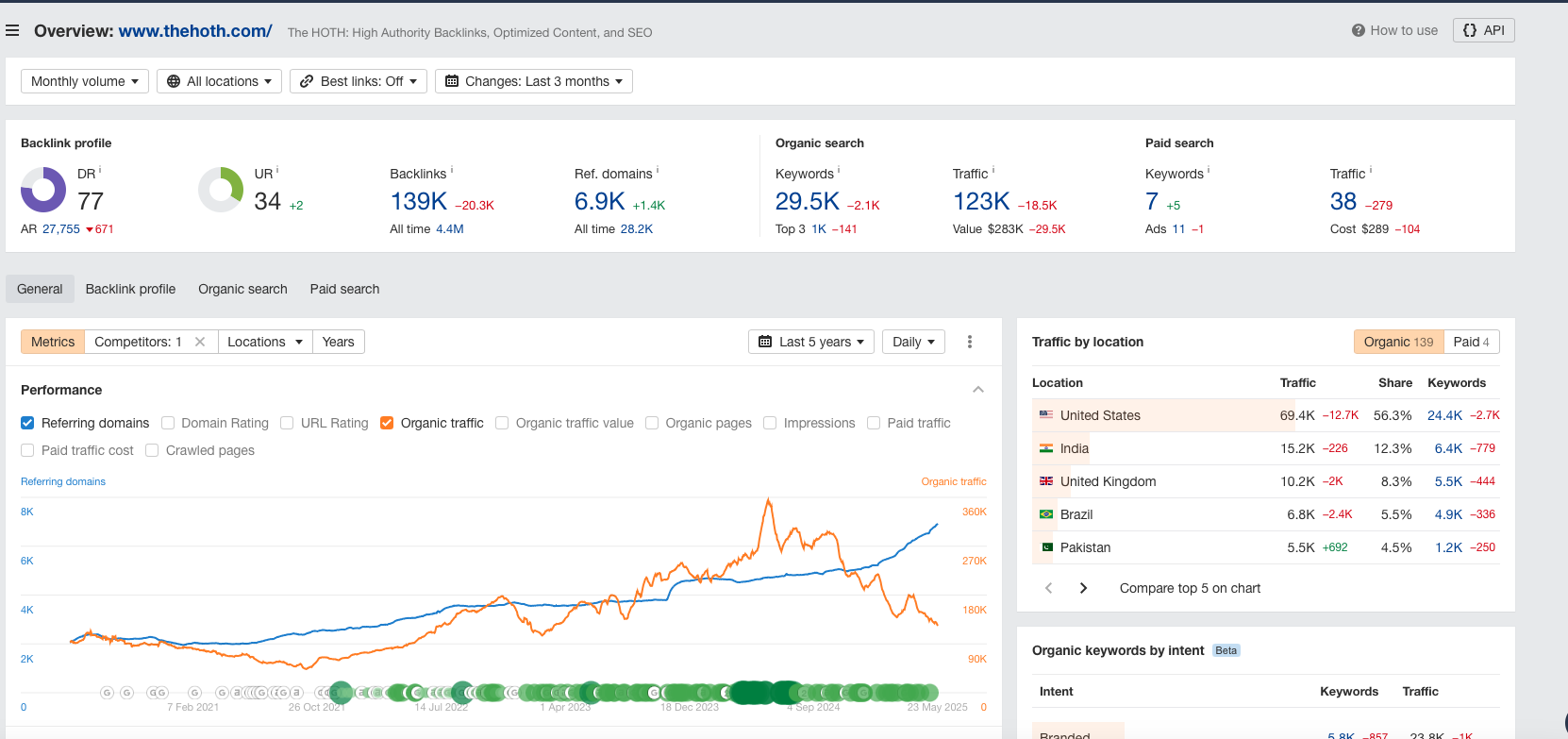This screenshot has width=1568, height=739.
Task: Open the chart three-dot options menu
Action: 970,342
